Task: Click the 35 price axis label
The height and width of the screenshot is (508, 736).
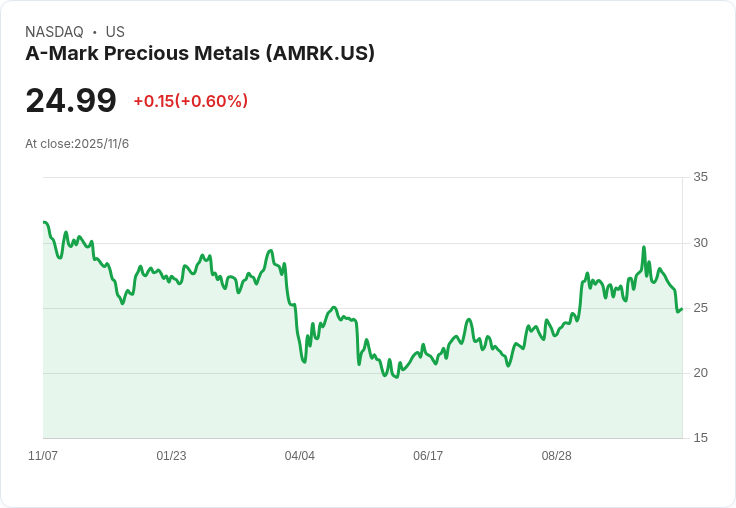Action: point(700,177)
